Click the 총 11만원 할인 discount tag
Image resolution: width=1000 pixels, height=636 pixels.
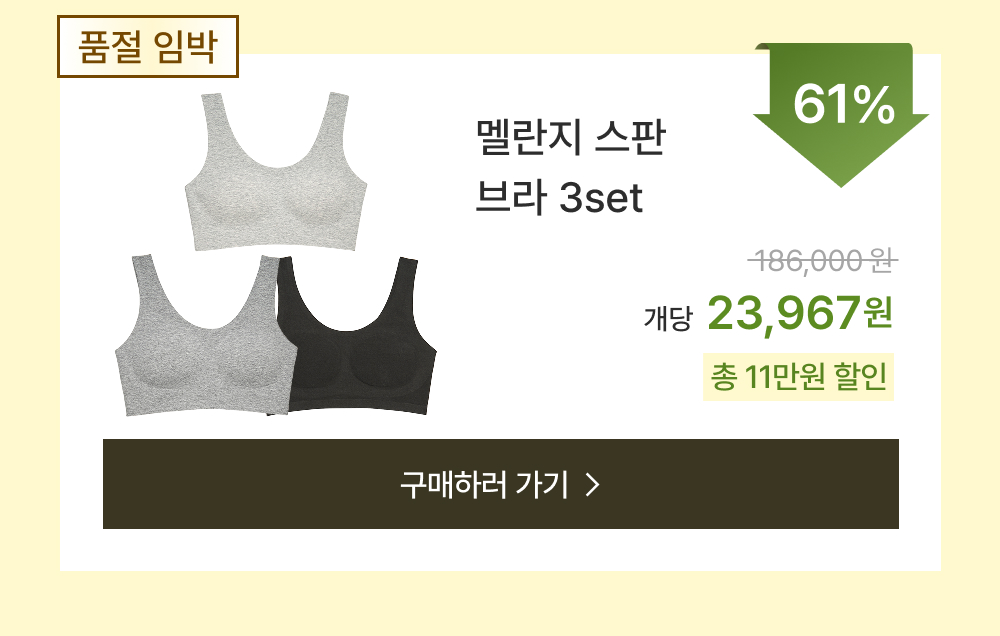tap(798, 376)
